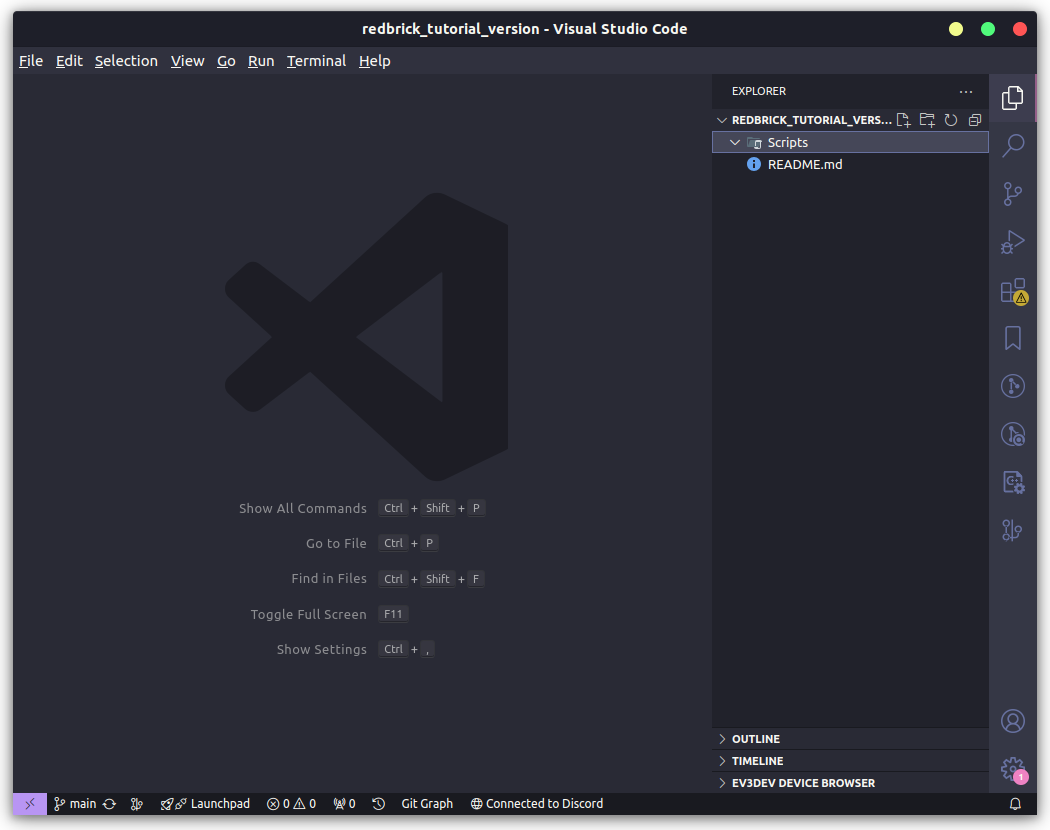
Task: Open the Edit menu
Action: (x=69, y=61)
